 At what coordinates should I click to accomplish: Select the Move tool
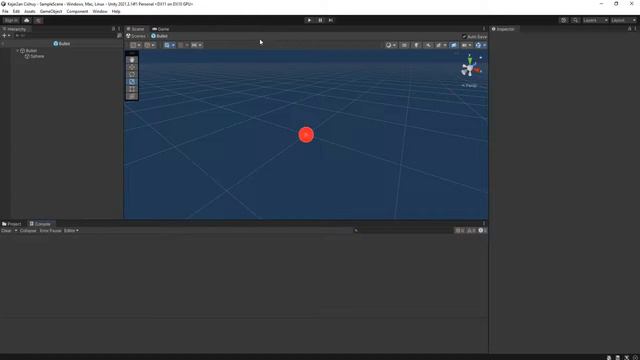pyautogui.click(x=132, y=67)
